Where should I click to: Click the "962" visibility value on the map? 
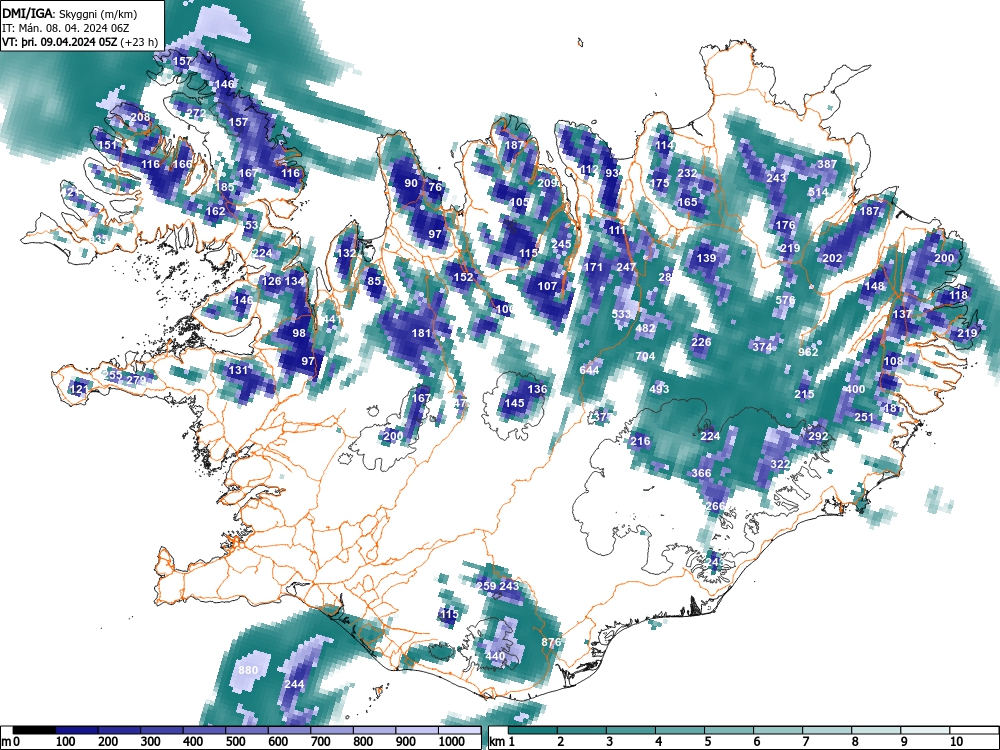[x=808, y=352]
